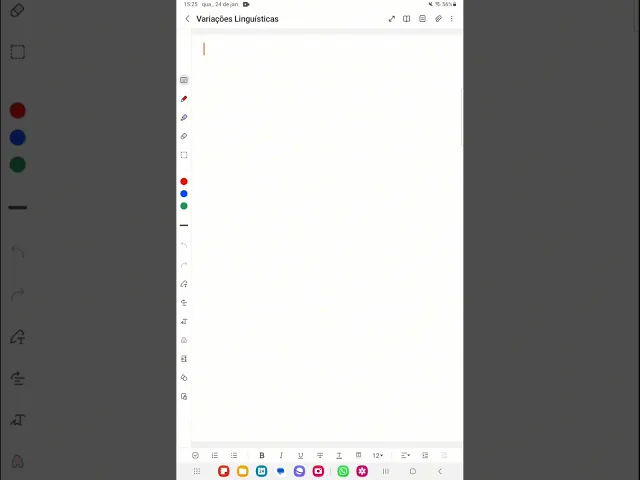
Task: Select the eraser tool in sidebar
Action: tap(184, 136)
